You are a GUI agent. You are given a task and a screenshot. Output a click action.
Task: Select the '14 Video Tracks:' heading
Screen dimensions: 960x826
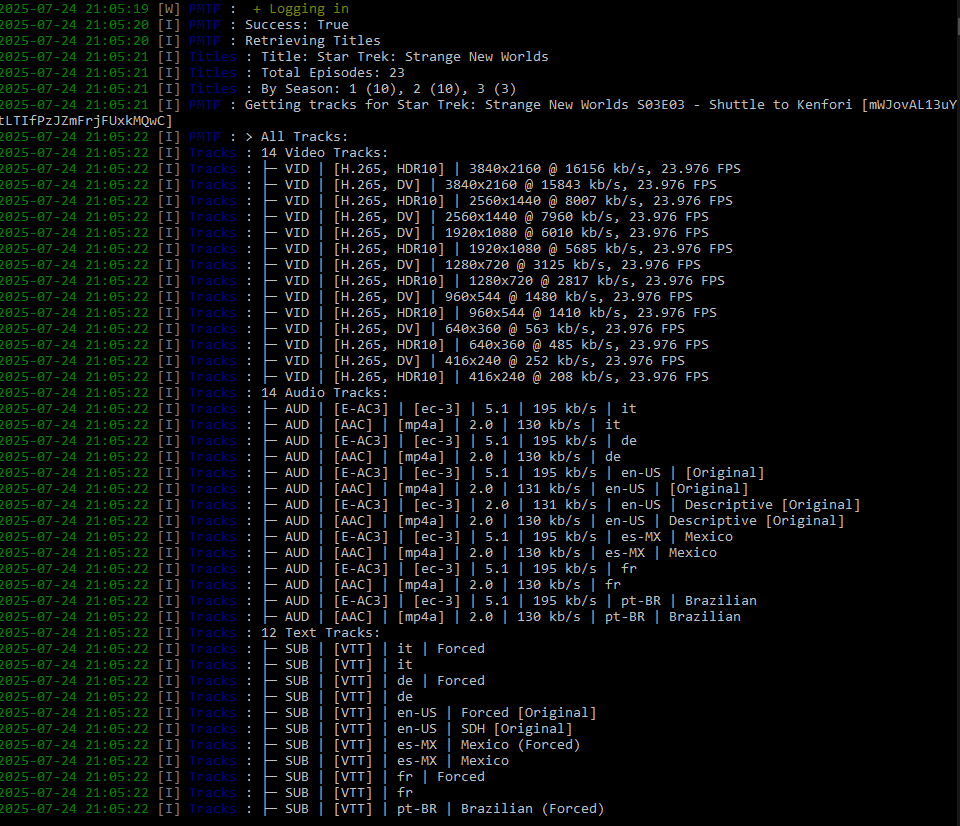tap(324, 152)
